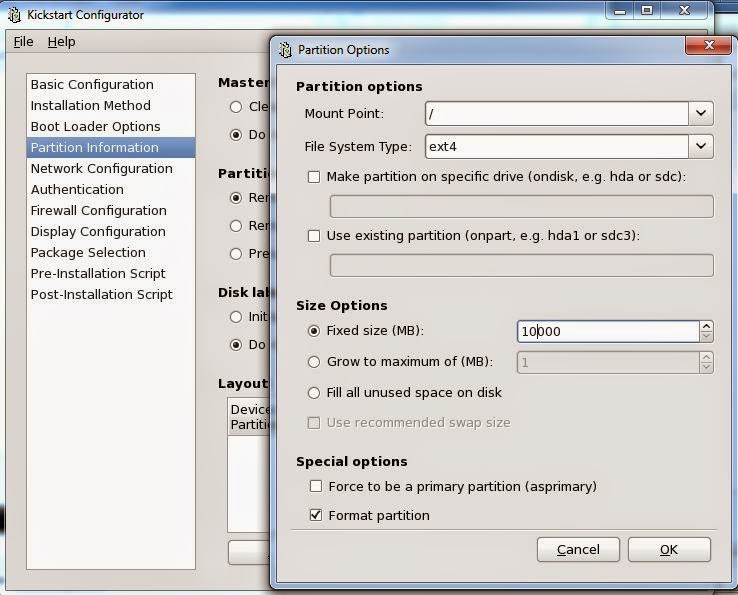Maximize the Kickstart Configurator window

(x=647, y=10)
